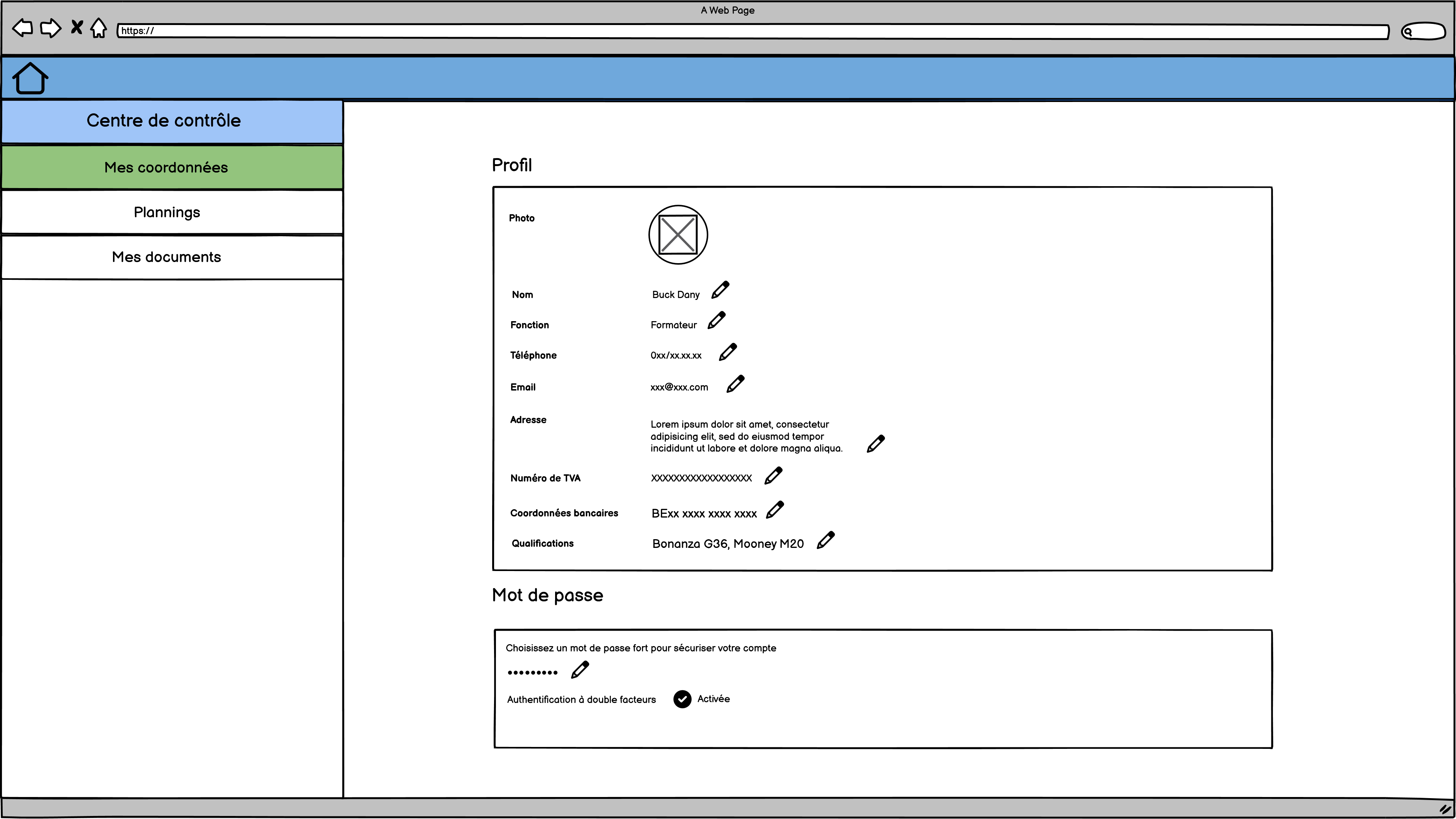Click the browser home icon in toolbar
1456x819 pixels.
click(98, 28)
